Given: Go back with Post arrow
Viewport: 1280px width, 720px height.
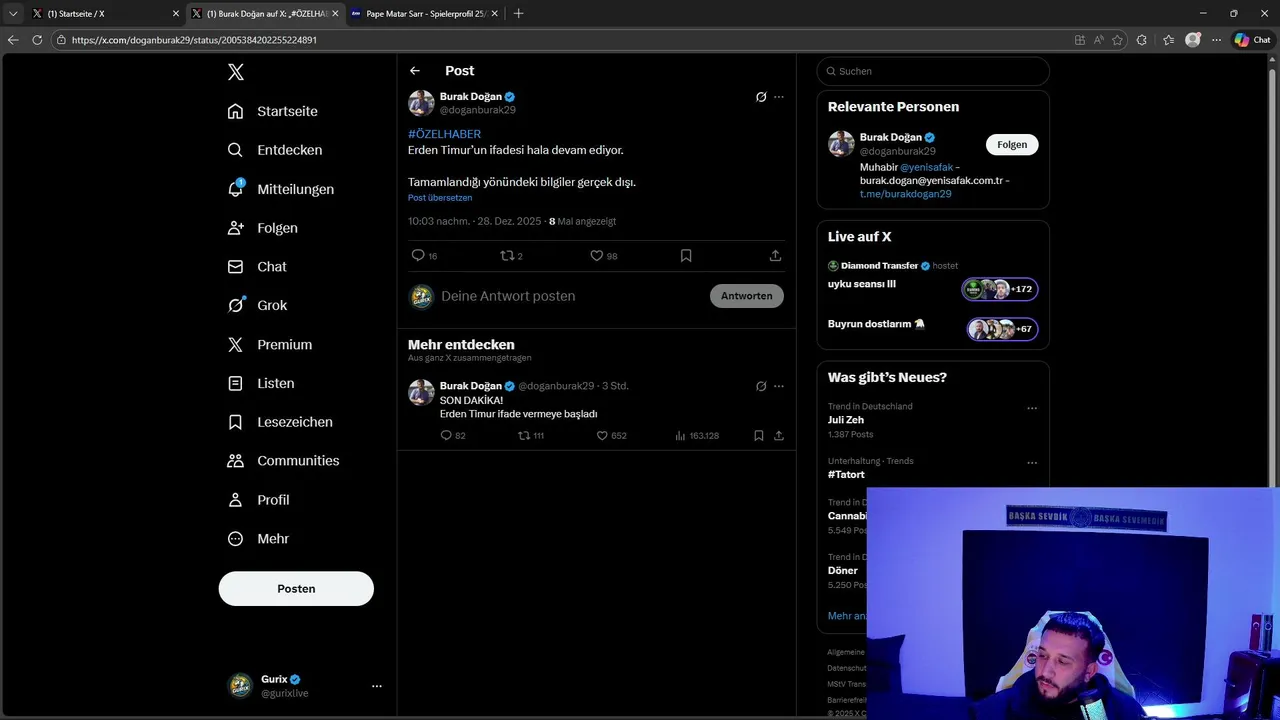Looking at the screenshot, I should tap(415, 71).
